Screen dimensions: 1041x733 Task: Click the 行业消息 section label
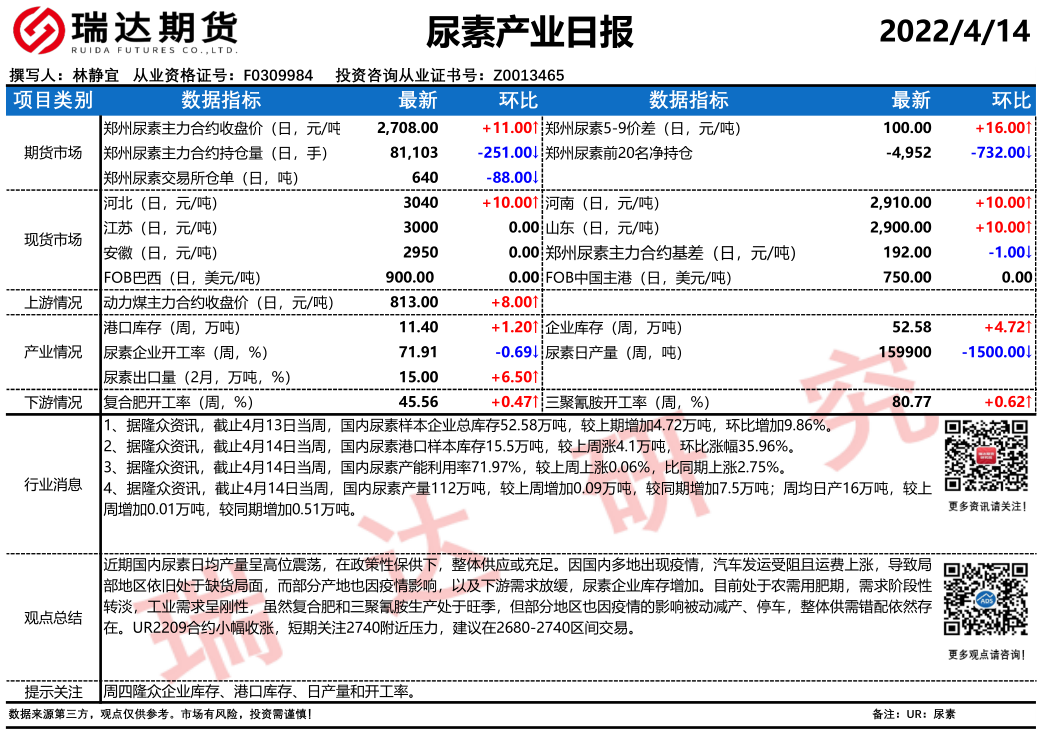(x=53, y=485)
